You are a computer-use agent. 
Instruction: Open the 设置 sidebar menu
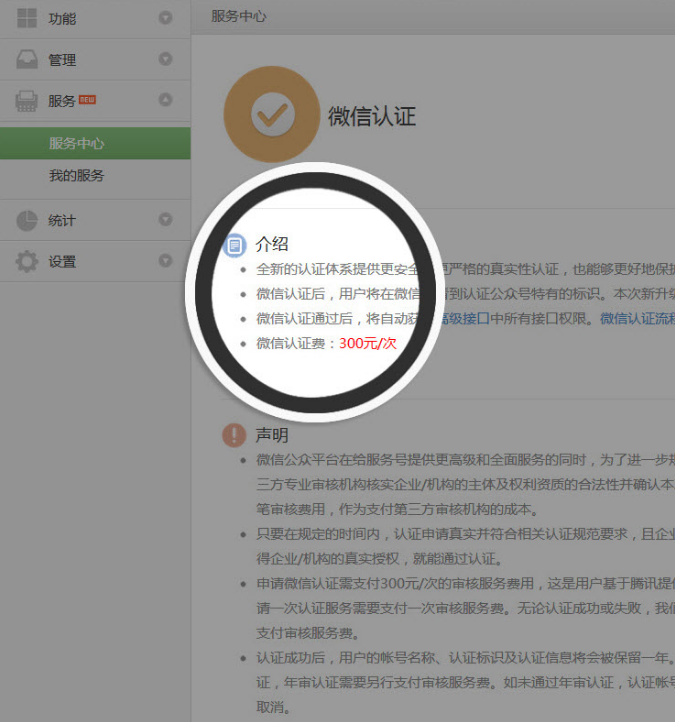point(95,262)
